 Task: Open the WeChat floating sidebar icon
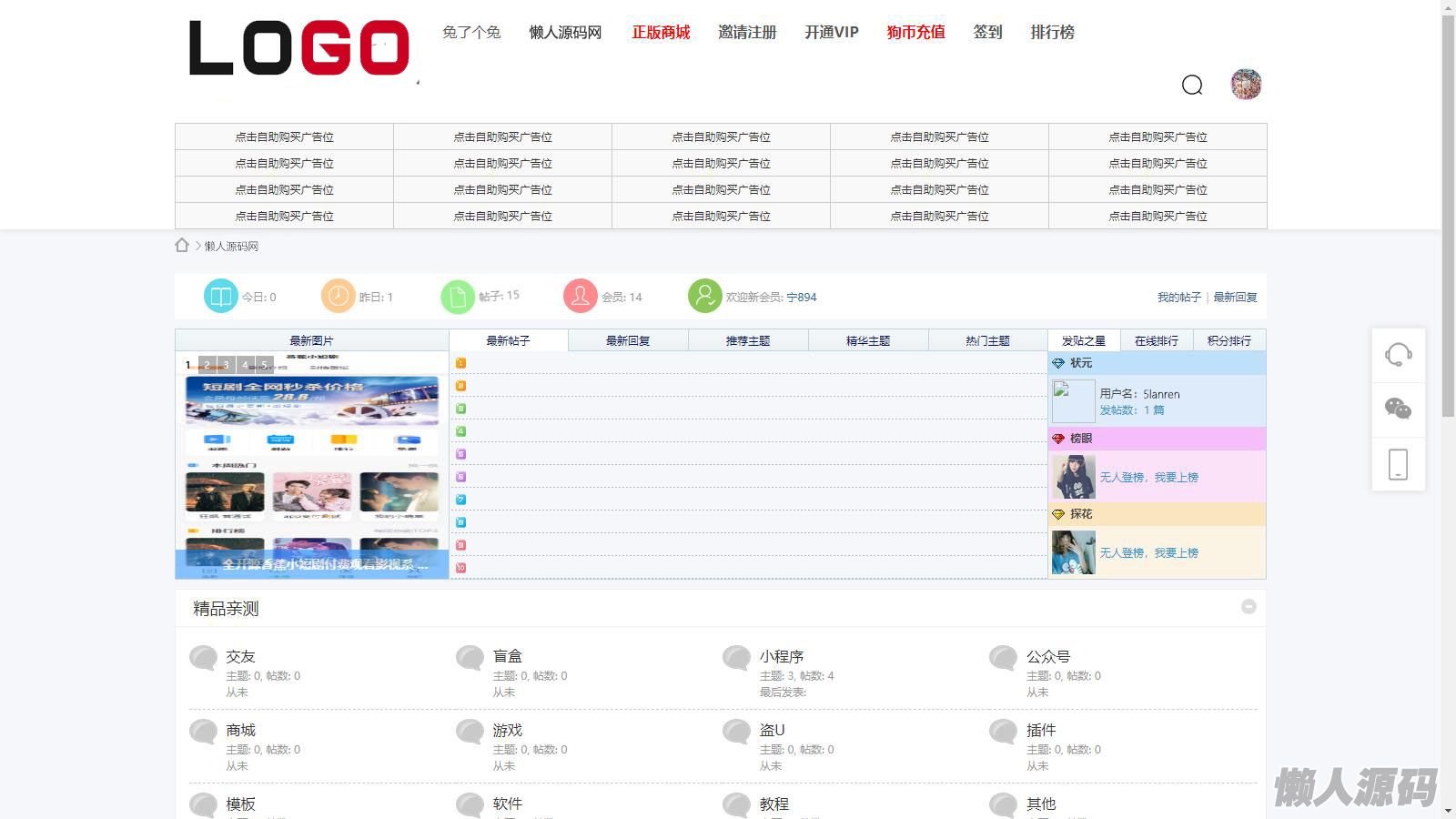(1398, 409)
